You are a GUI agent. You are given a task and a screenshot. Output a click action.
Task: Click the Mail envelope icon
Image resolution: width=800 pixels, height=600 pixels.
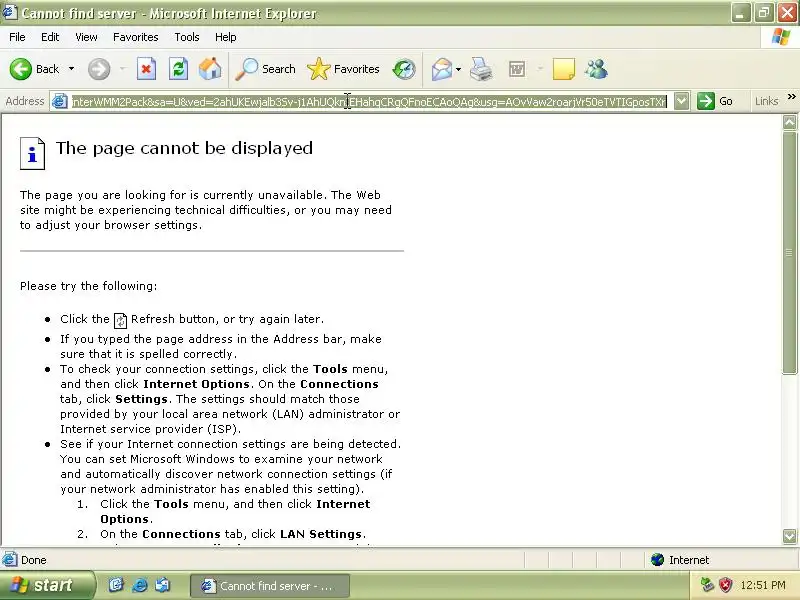(x=441, y=69)
